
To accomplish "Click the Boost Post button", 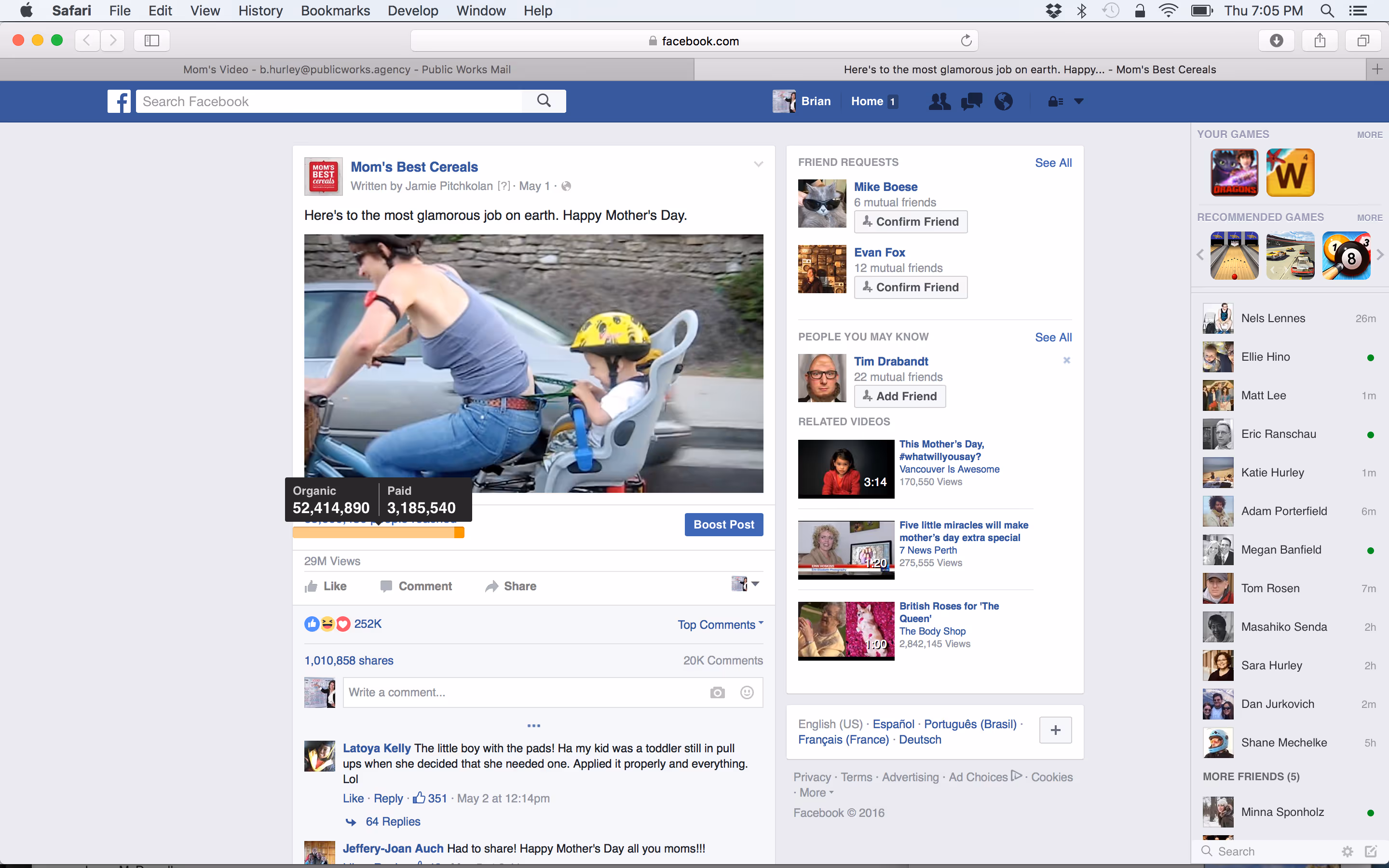I will (723, 525).
